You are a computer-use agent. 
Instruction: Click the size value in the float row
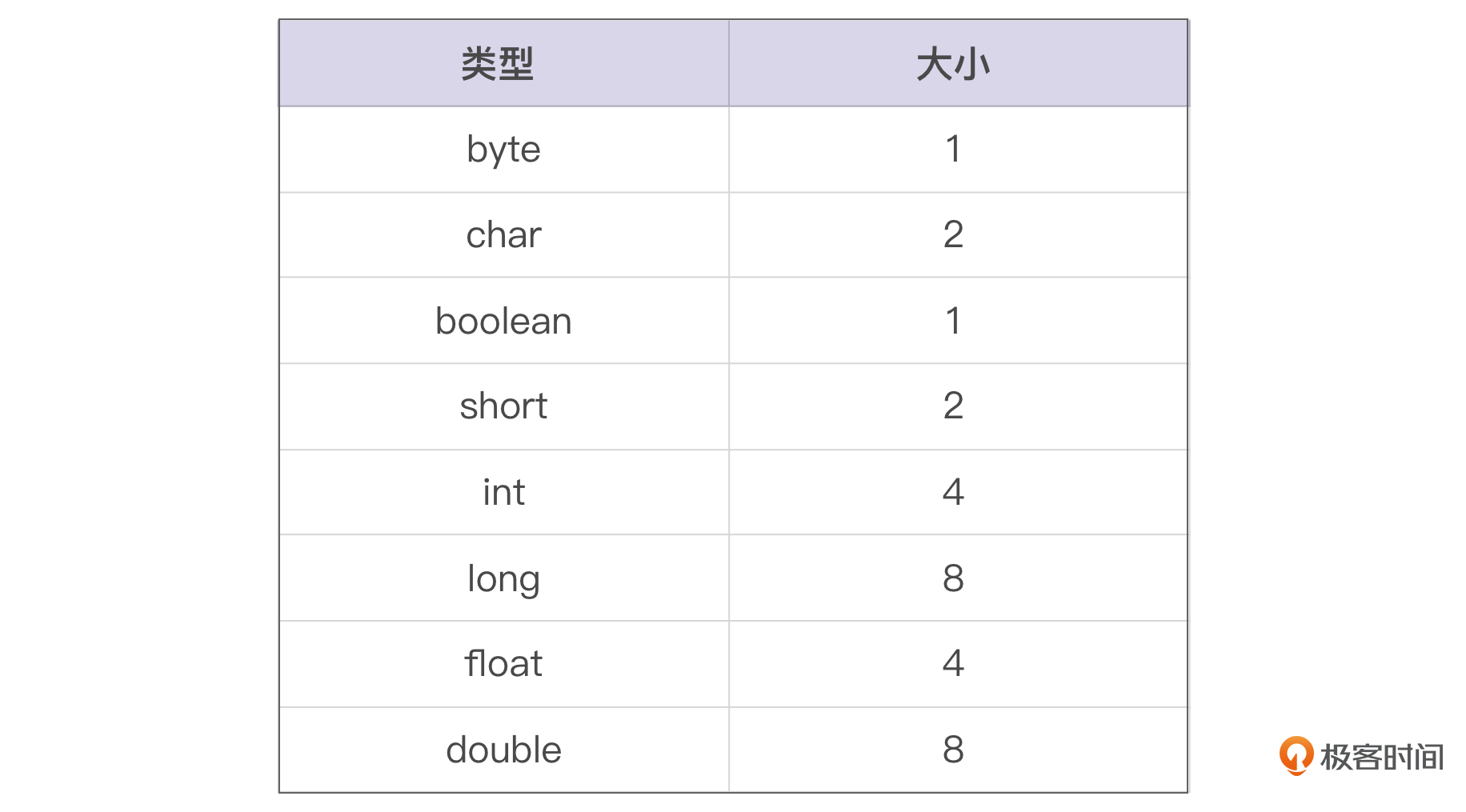click(x=953, y=664)
